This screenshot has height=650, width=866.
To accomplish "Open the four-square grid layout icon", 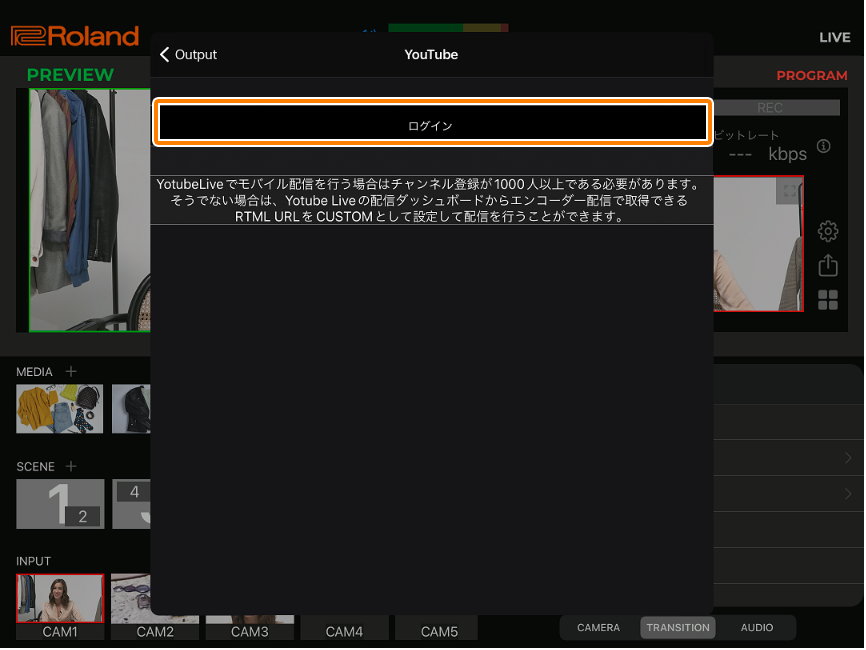I will tap(827, 300).
